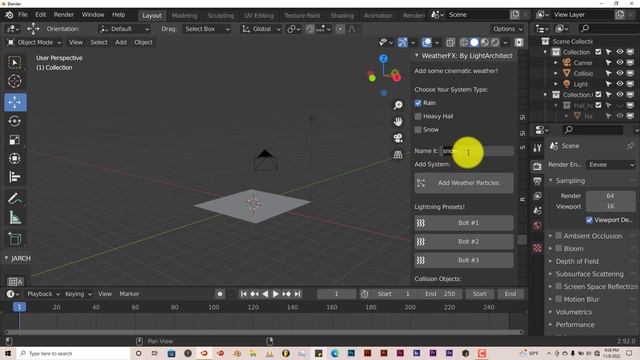Open the timeline Playback menu
The image size is (640, 360).
(x=43, y=294)
